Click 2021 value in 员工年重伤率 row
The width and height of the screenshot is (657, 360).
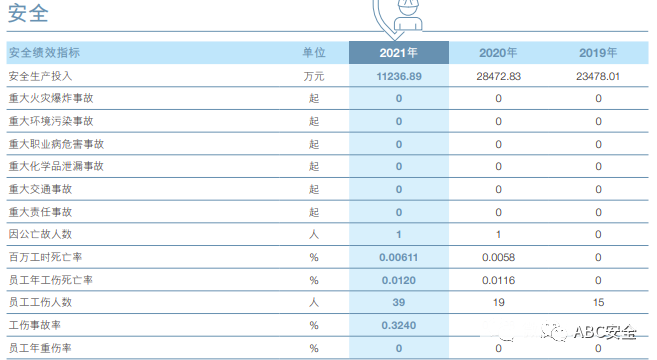[398, 348]
